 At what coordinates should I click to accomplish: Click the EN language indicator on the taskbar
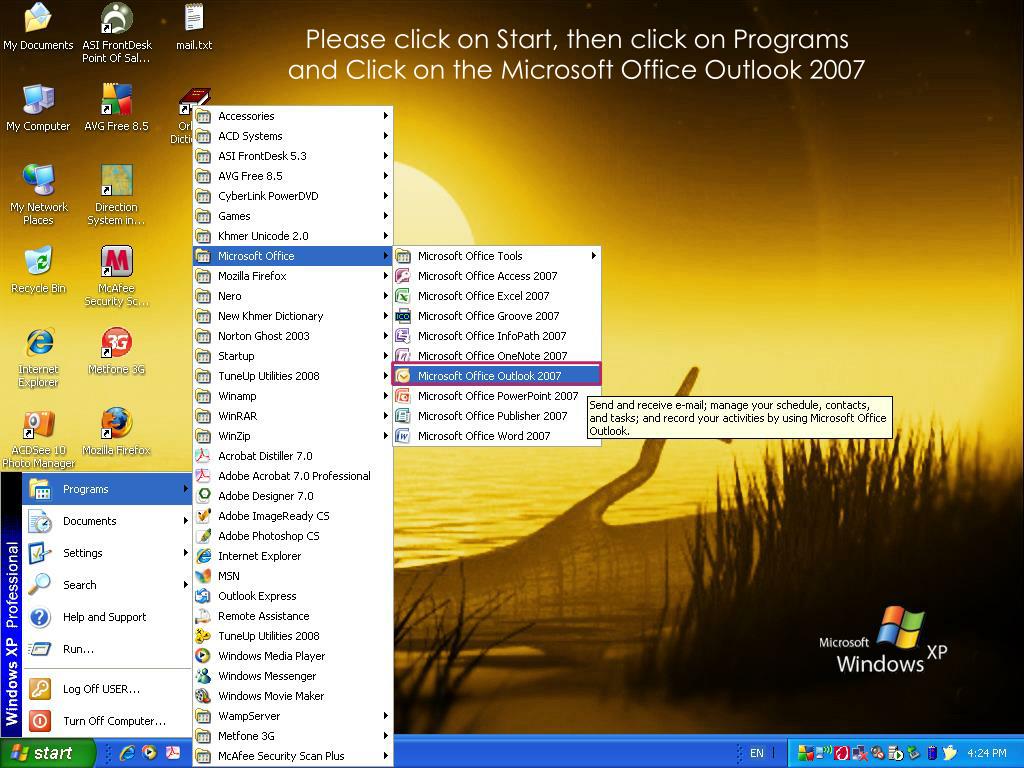(757, 753)
